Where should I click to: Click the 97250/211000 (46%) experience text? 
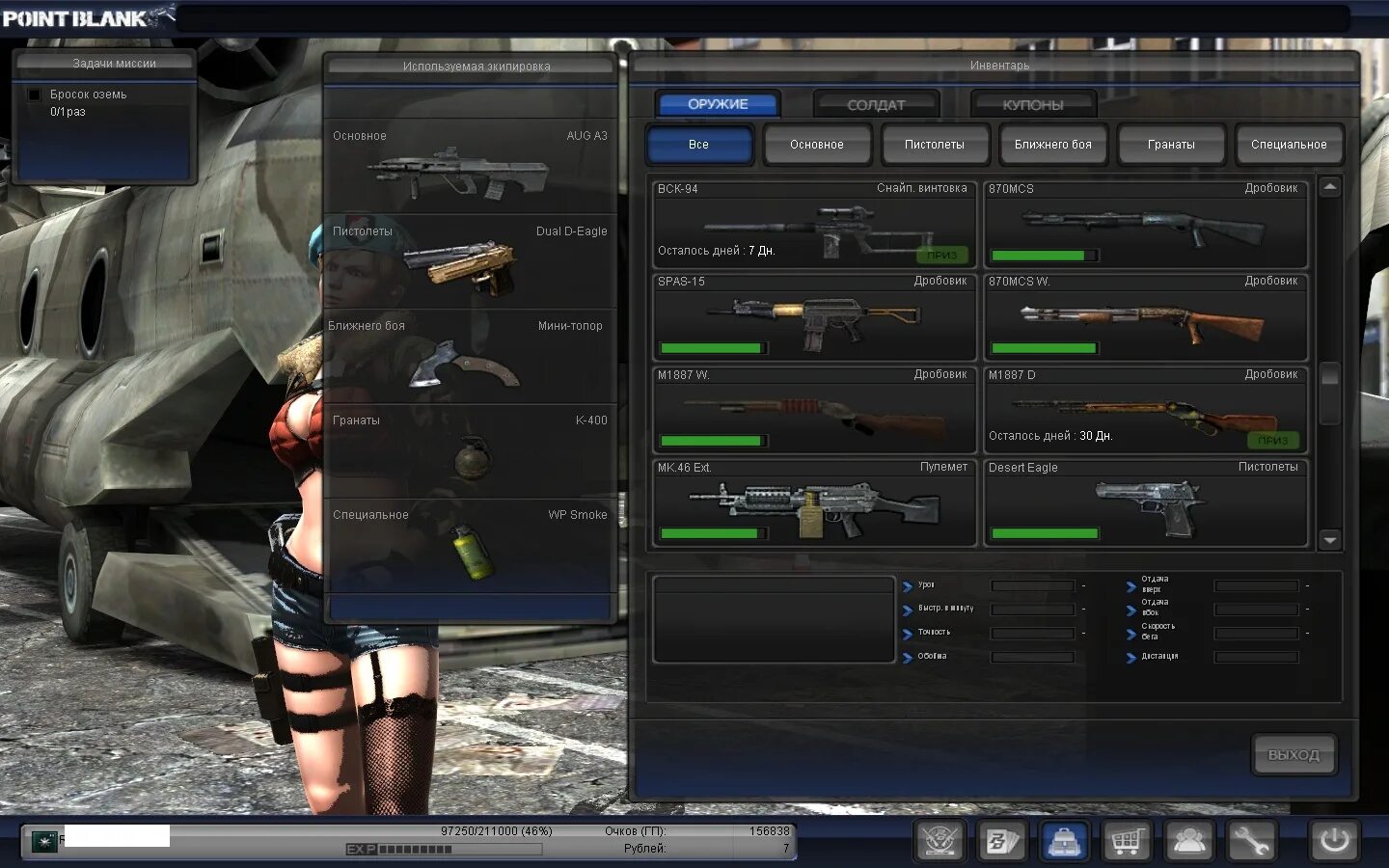[x=496, y=831]
